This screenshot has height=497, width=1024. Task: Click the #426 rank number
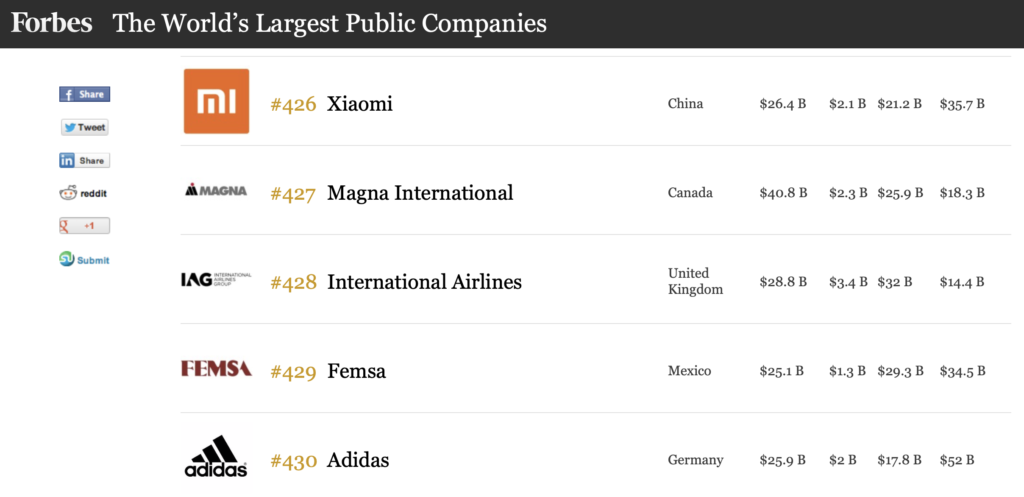293,104
